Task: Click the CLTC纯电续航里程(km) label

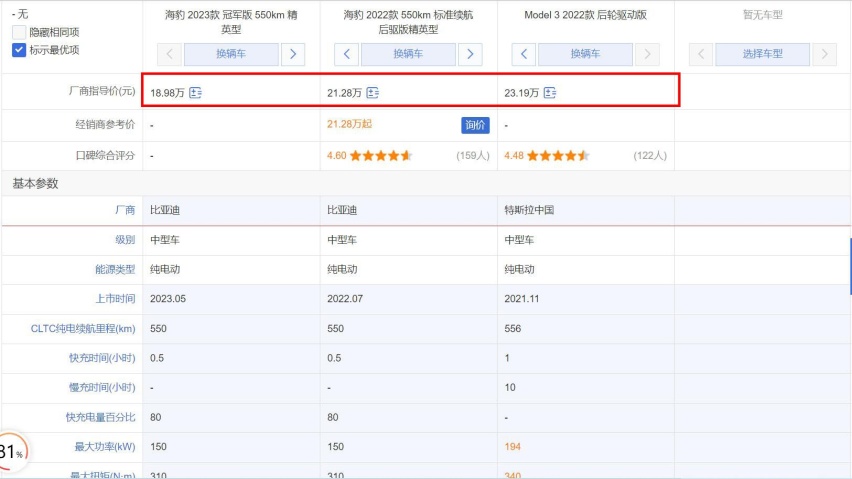Action: pos(83,329)
